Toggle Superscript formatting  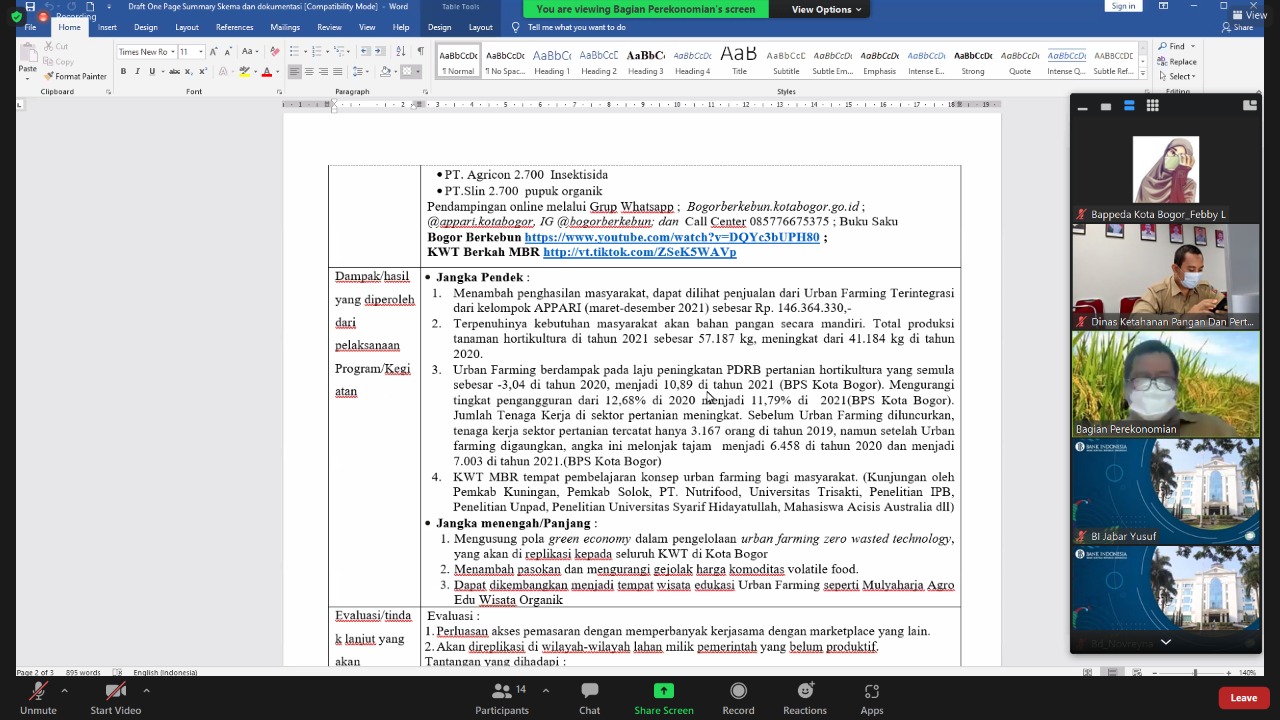tap(201, 72)
